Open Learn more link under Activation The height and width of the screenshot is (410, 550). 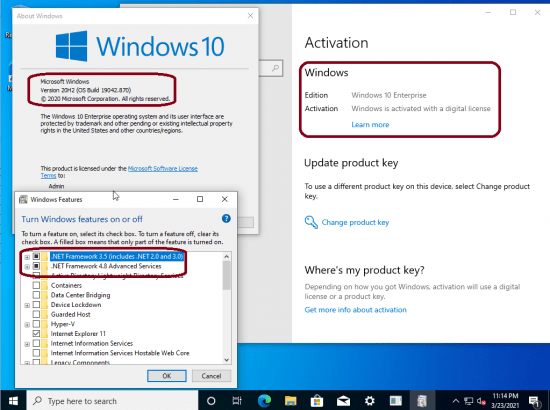click(370, 125)
